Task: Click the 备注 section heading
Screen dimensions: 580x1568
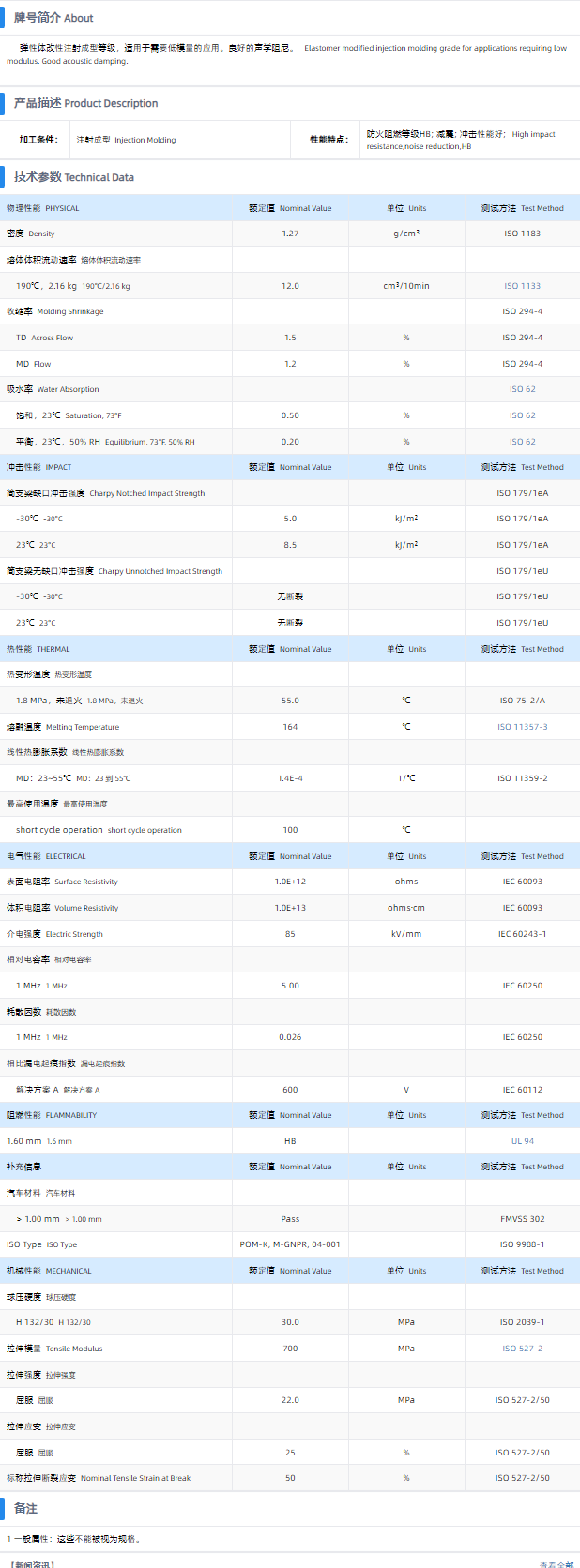Action: pos(25,1508)
